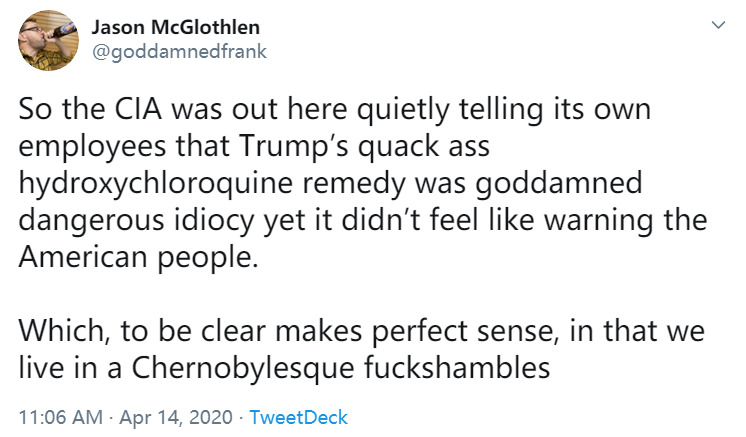Click the tweet's second paragraph text

pos(360,346)
